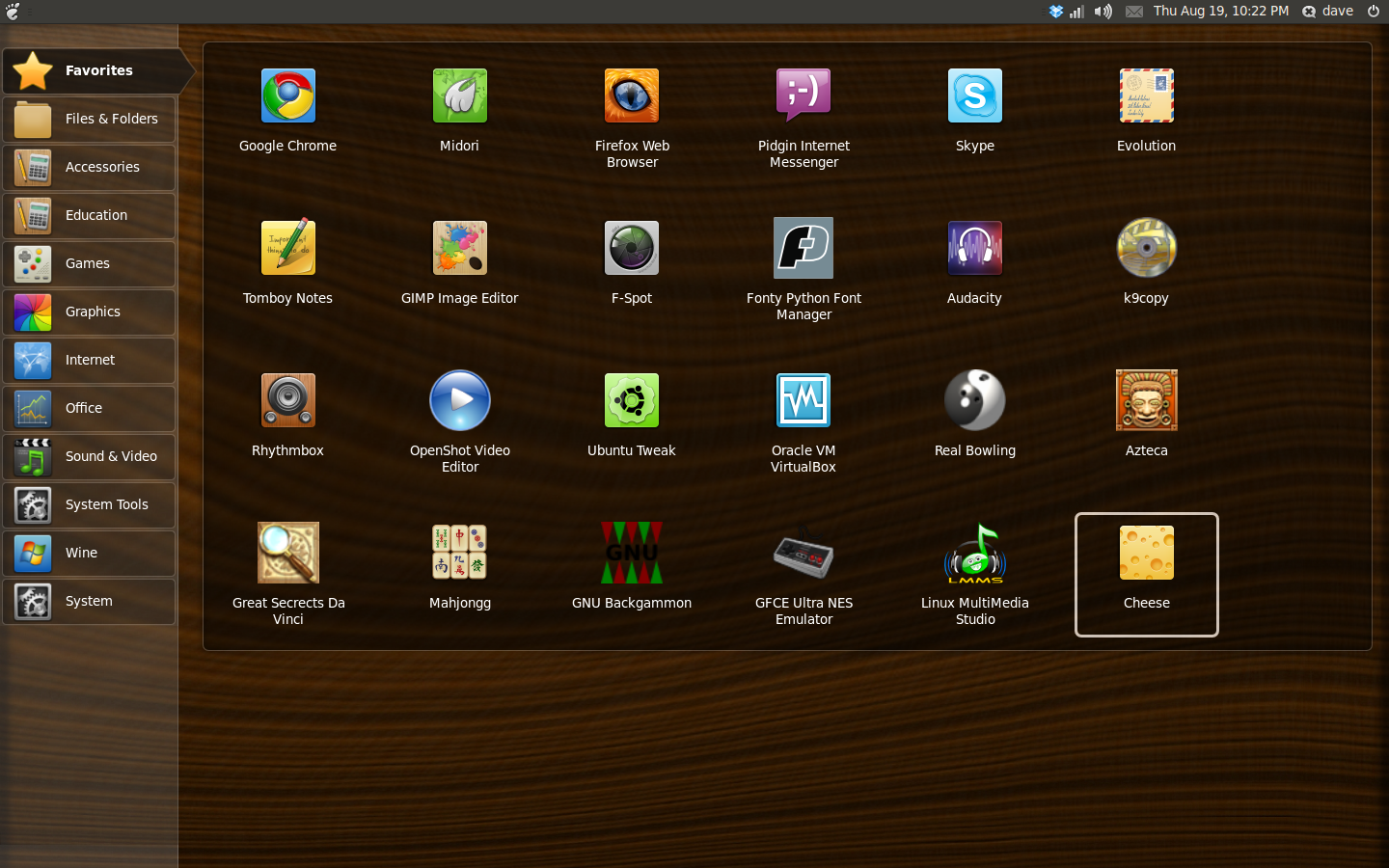The image size is (1389, 868).
Task: Open the Dropbox tray icon
Action: click(x=1056, y=12)
